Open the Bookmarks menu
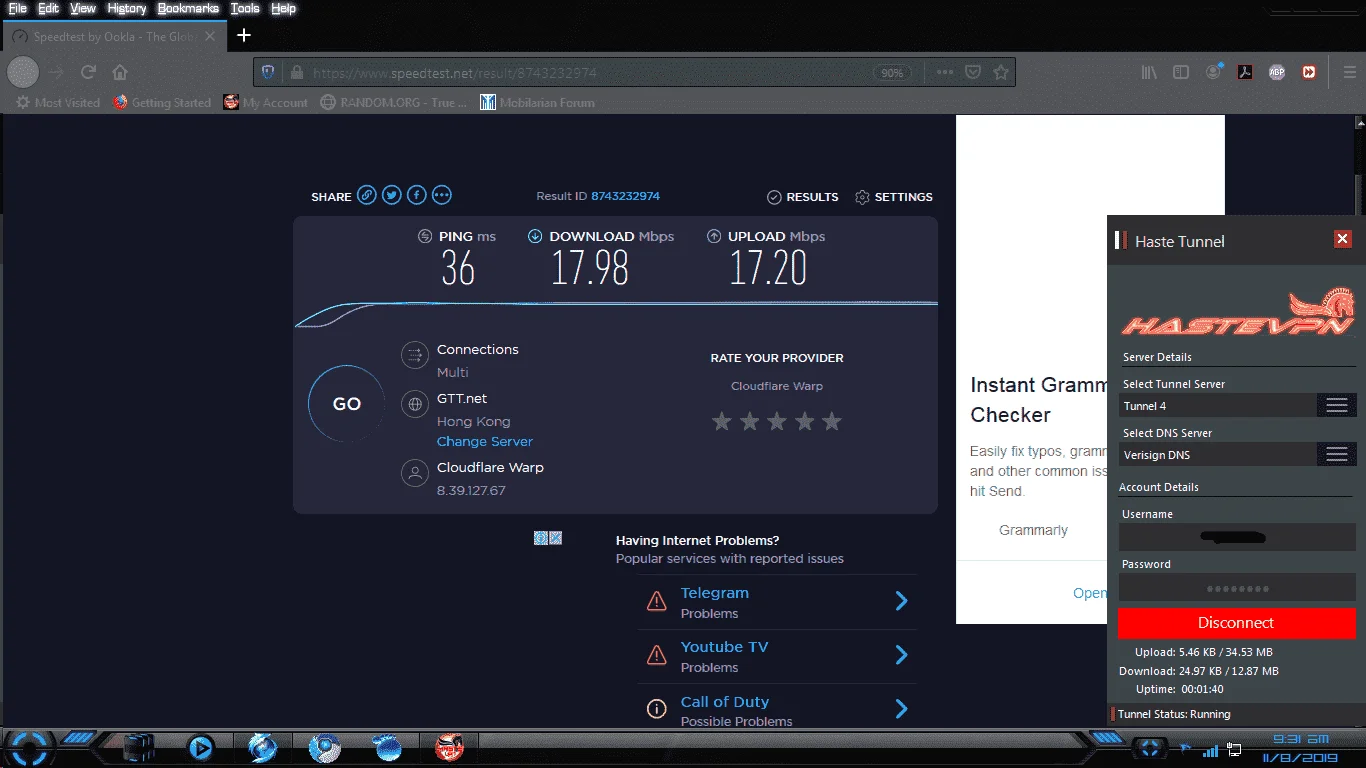The height and width of the screenshot is (768, 1366). (188, 8)
